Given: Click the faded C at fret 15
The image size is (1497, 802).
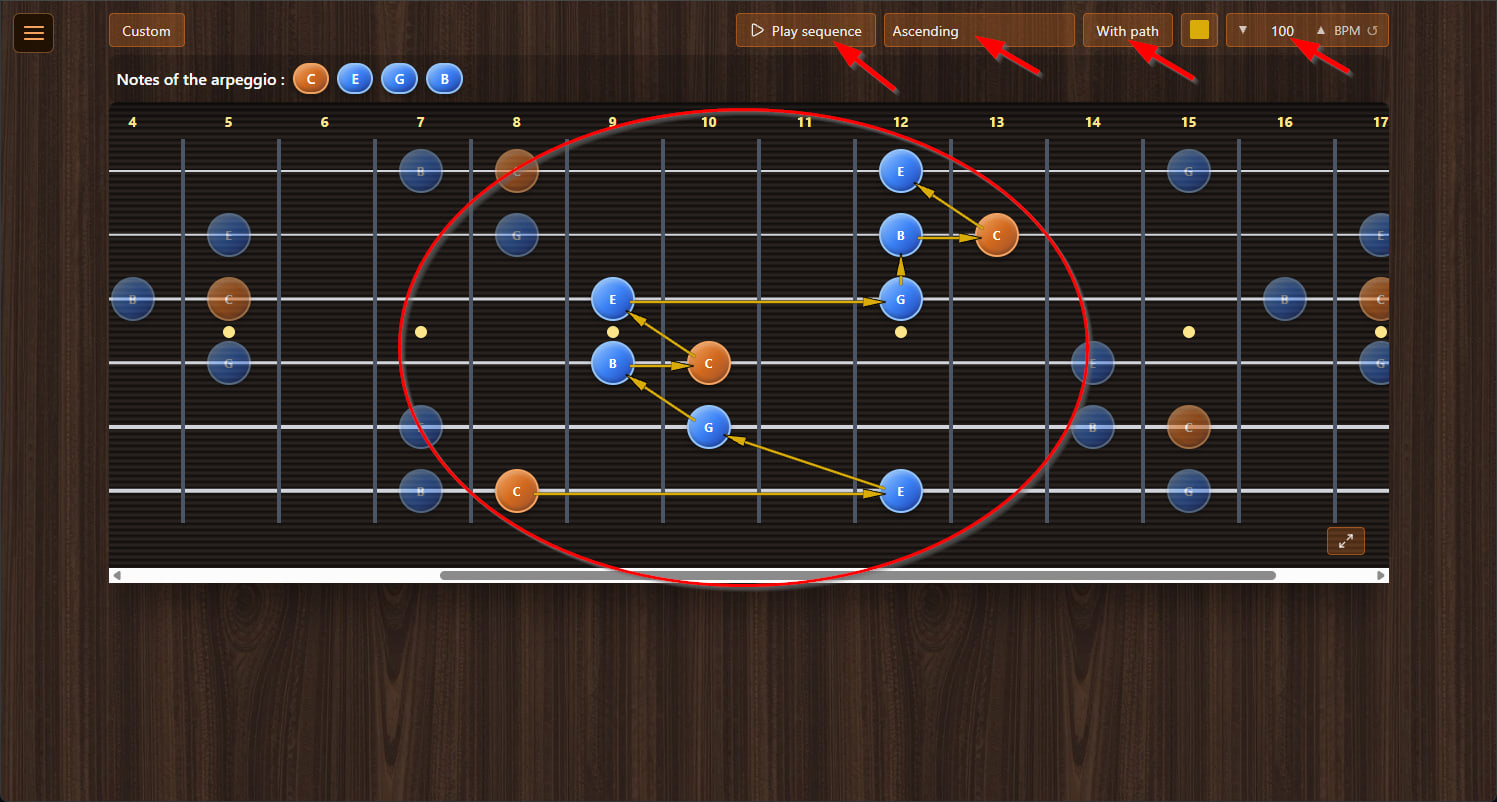Looking at the screenshot, I should click(x=1189, y=427).
